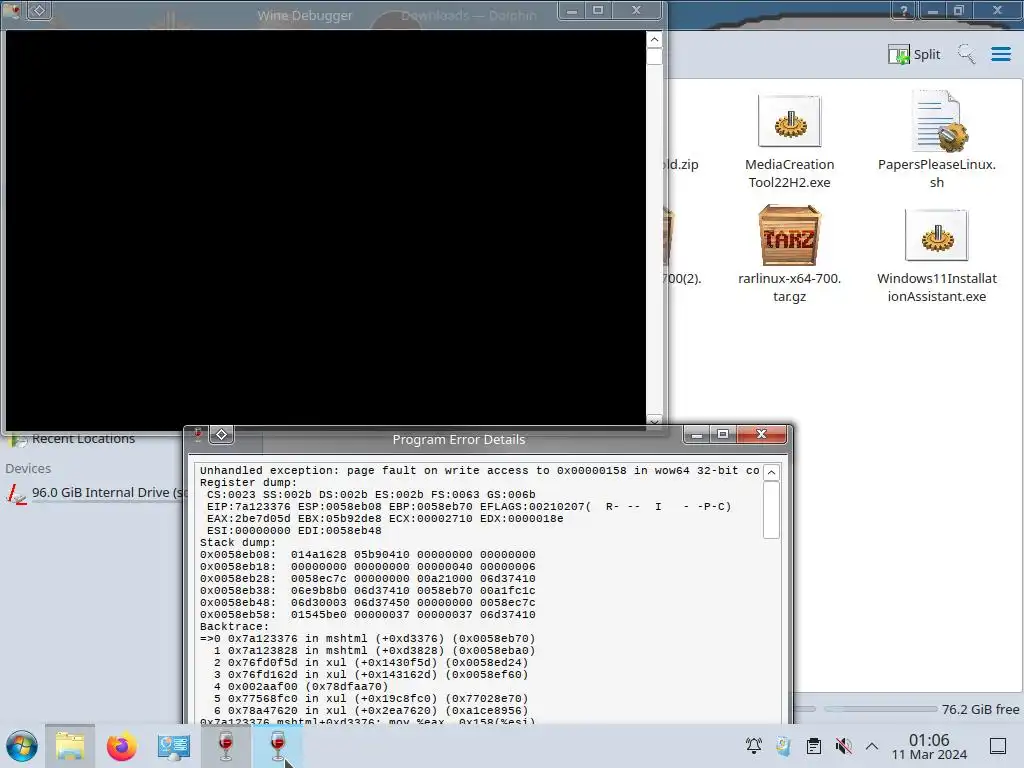Launch Firefox from the taskbar

(x=121, y=746)
